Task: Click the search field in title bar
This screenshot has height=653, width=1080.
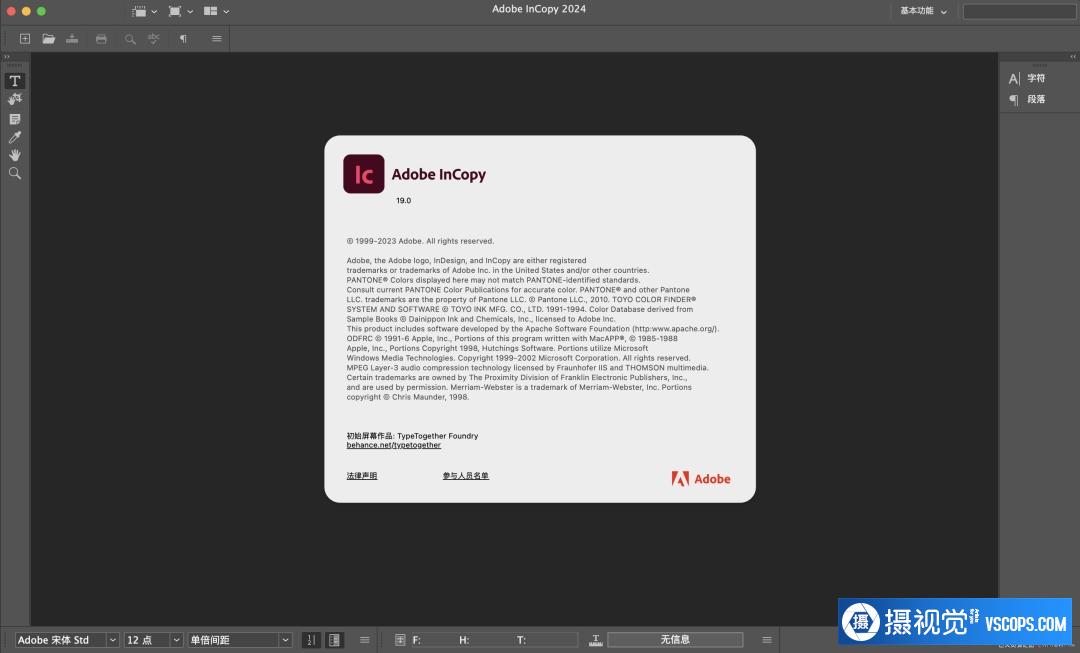Action: tap(1019, 11)
